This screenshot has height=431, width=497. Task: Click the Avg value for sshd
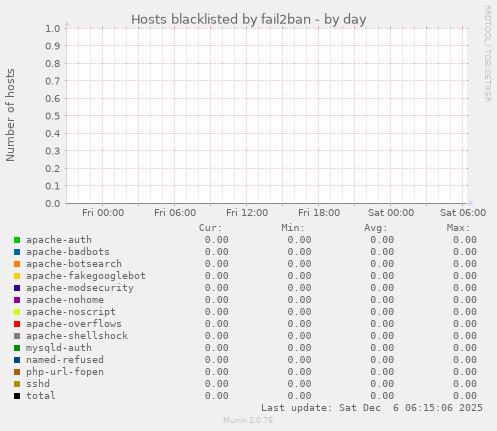pos(382,384)
